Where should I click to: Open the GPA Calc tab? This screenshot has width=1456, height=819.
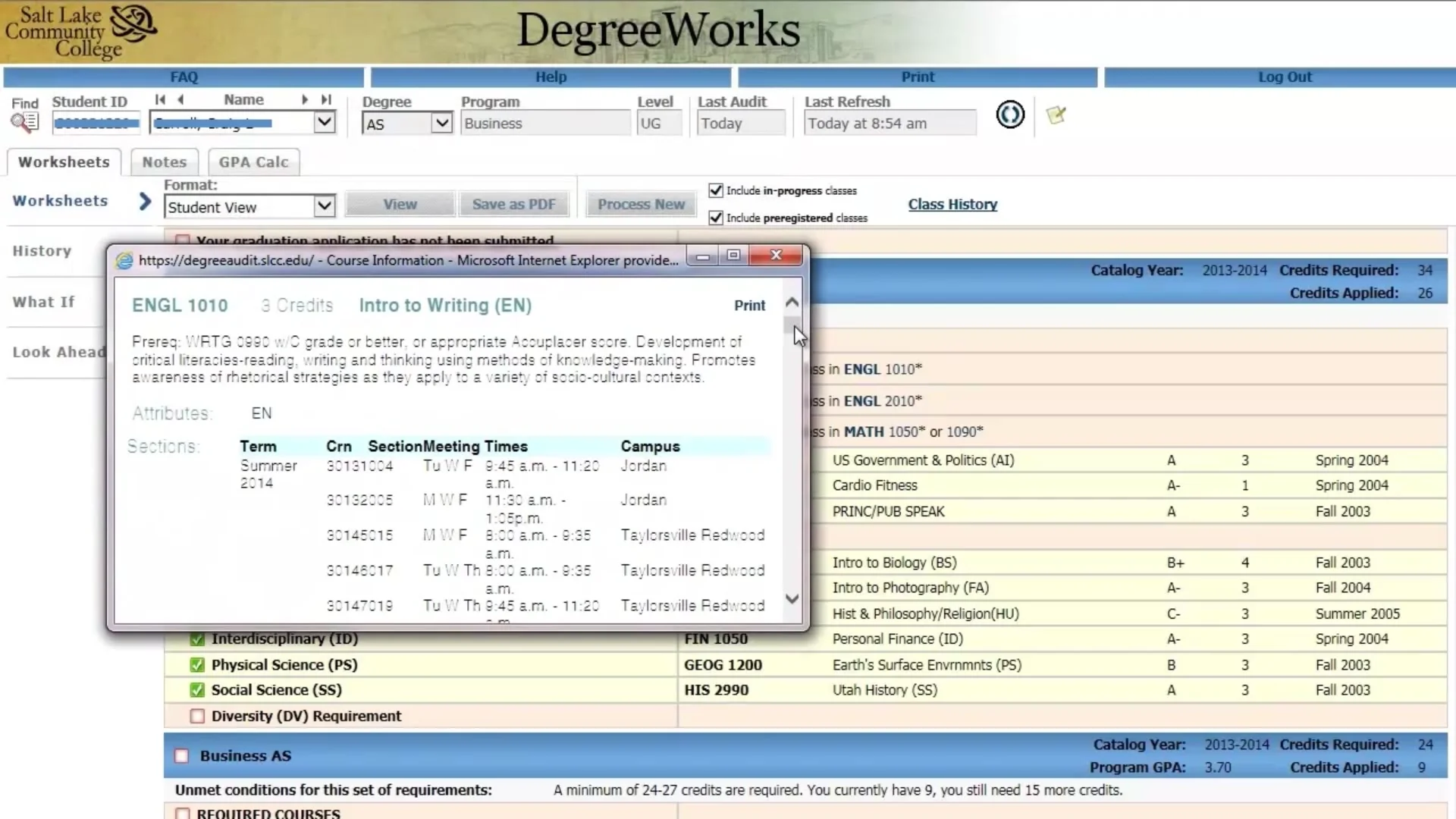(253, 162)
